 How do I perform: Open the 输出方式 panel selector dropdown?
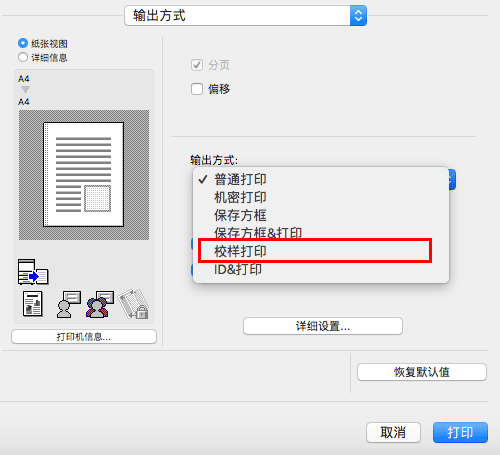(246, 15)
